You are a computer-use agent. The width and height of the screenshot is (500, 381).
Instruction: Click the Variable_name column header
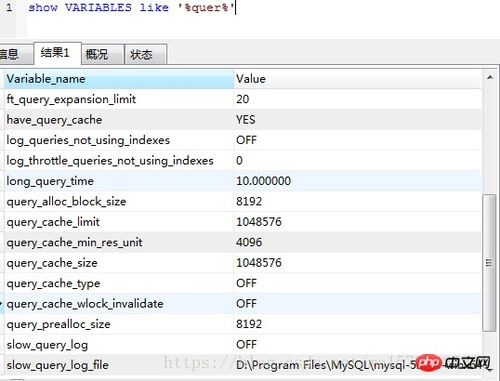click(119, 79)
